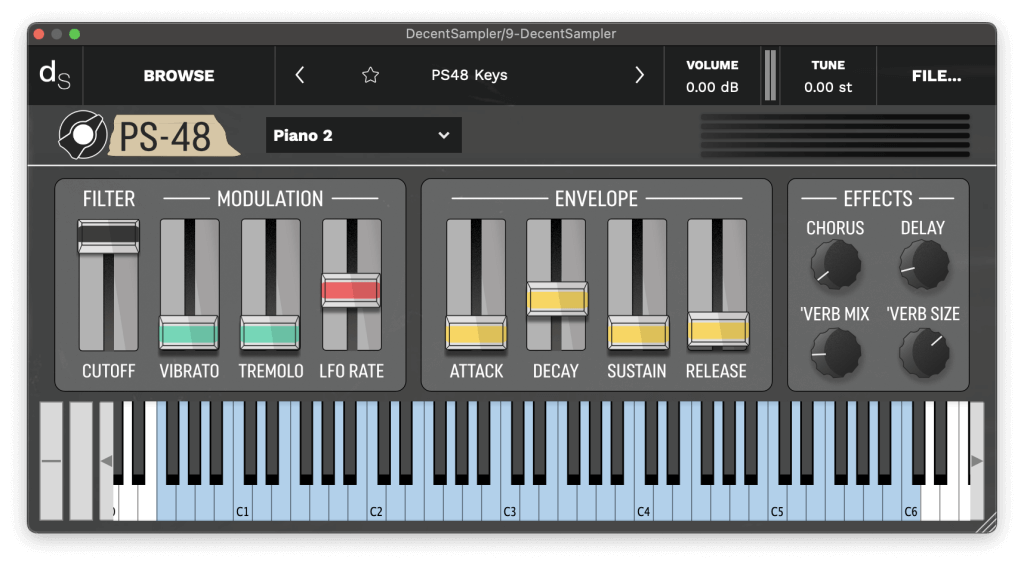Click the VOLUME 0.00 dB field
Viewport: 1024px width, 565px height.
point(712,76)
